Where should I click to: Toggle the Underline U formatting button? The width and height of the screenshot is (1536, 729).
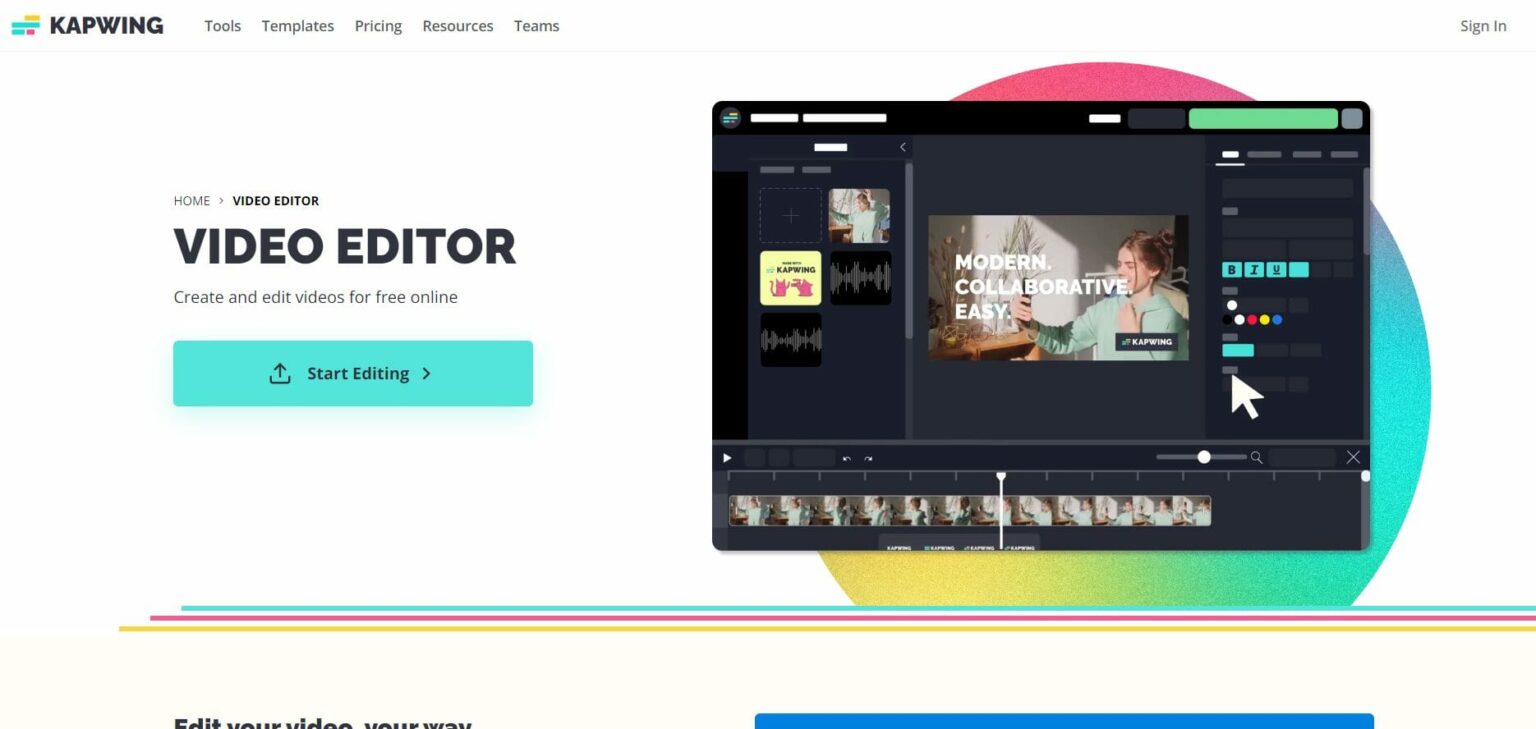coord(1276,269)
